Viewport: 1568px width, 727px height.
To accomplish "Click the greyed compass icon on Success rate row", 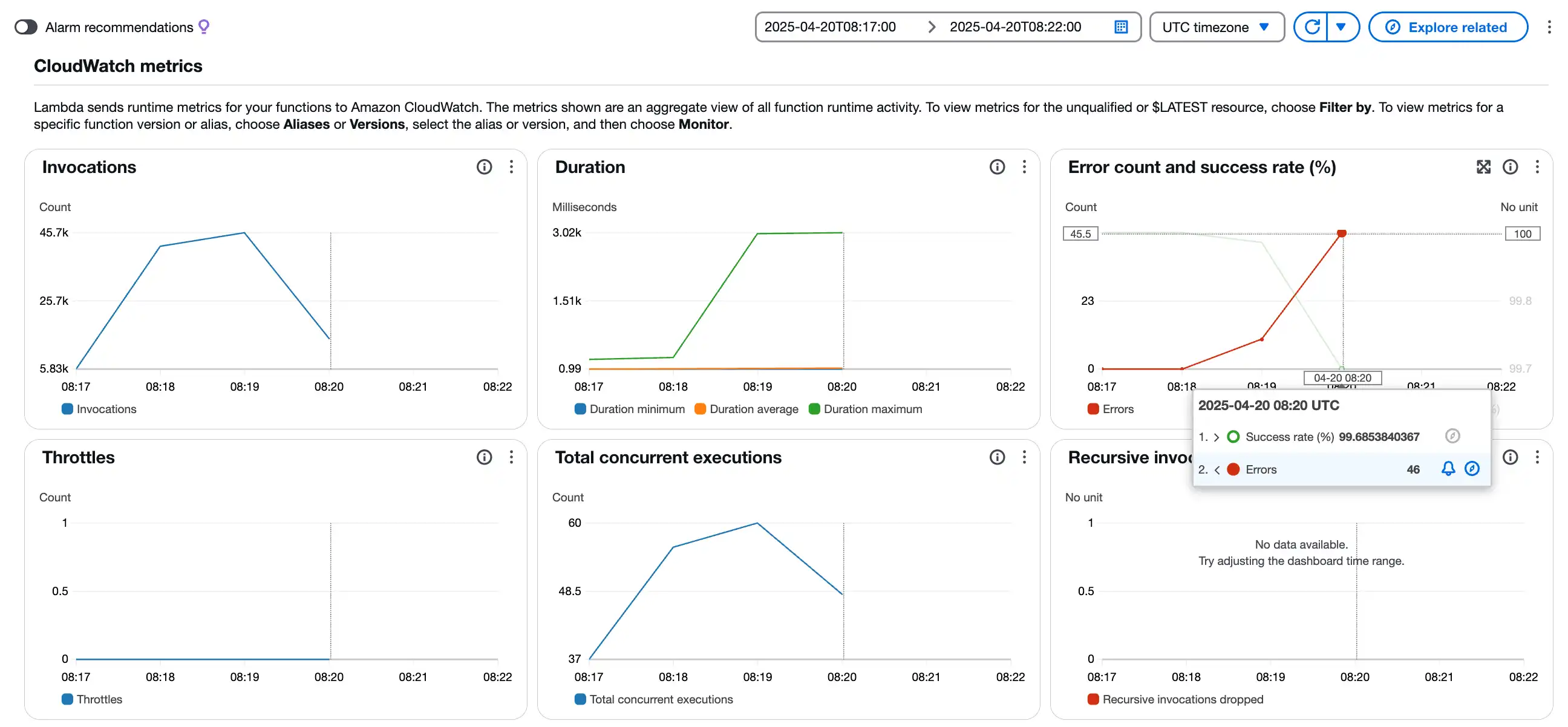I will click(1452, 436).
